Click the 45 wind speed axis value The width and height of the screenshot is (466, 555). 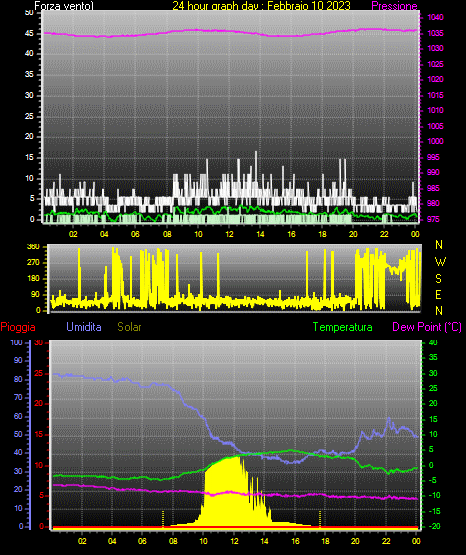click(29, 33)
